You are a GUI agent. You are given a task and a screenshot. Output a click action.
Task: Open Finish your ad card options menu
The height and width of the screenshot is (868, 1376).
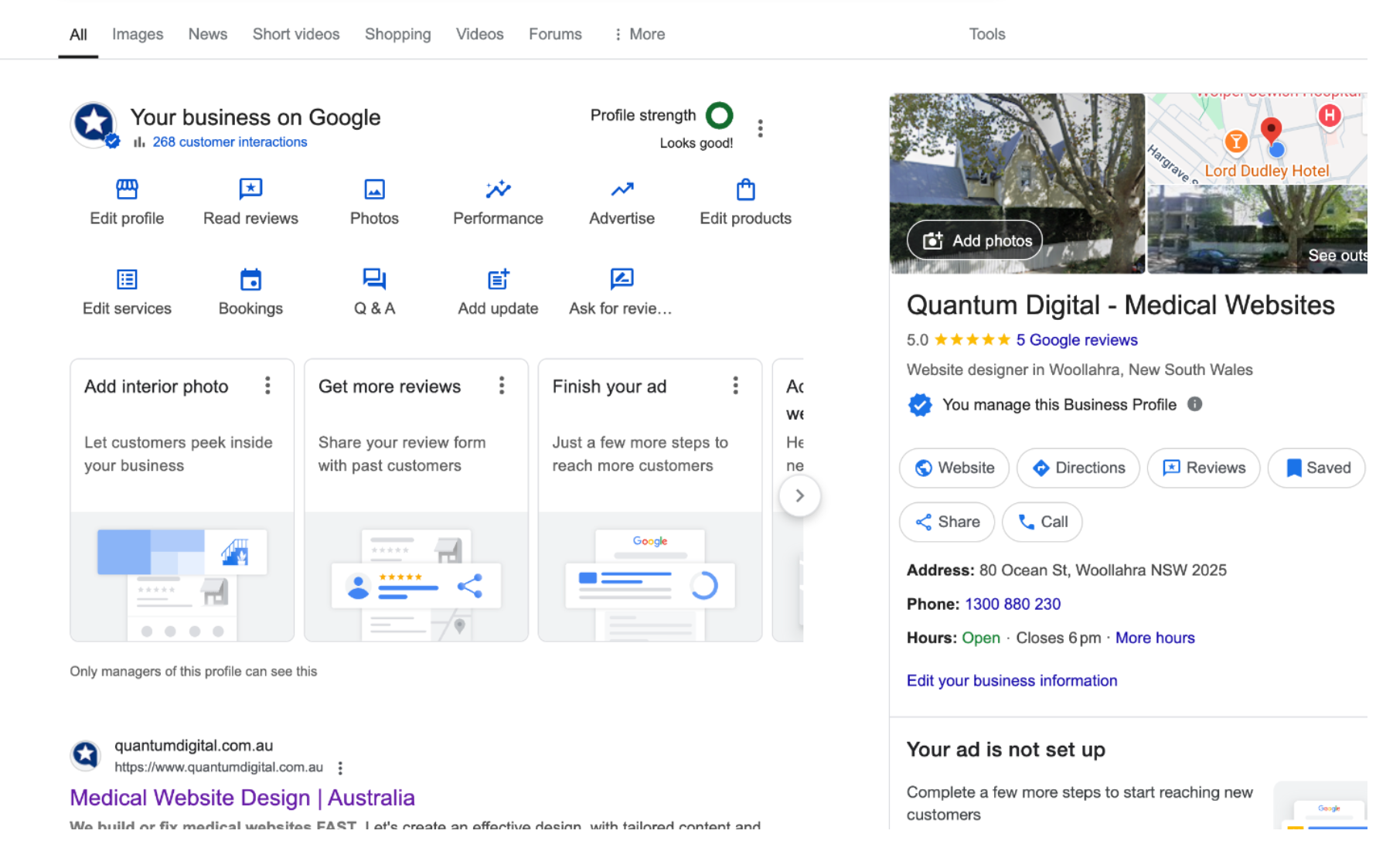735,386
